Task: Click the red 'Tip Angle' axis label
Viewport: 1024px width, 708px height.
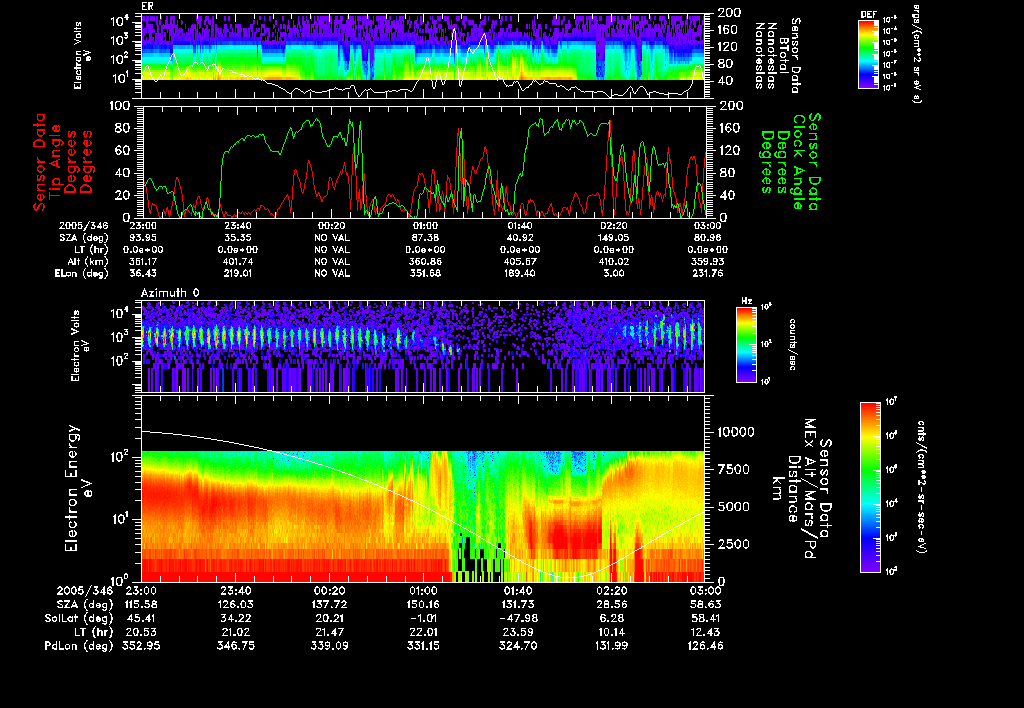Action: pyautogui.click(x=56, y=162)
